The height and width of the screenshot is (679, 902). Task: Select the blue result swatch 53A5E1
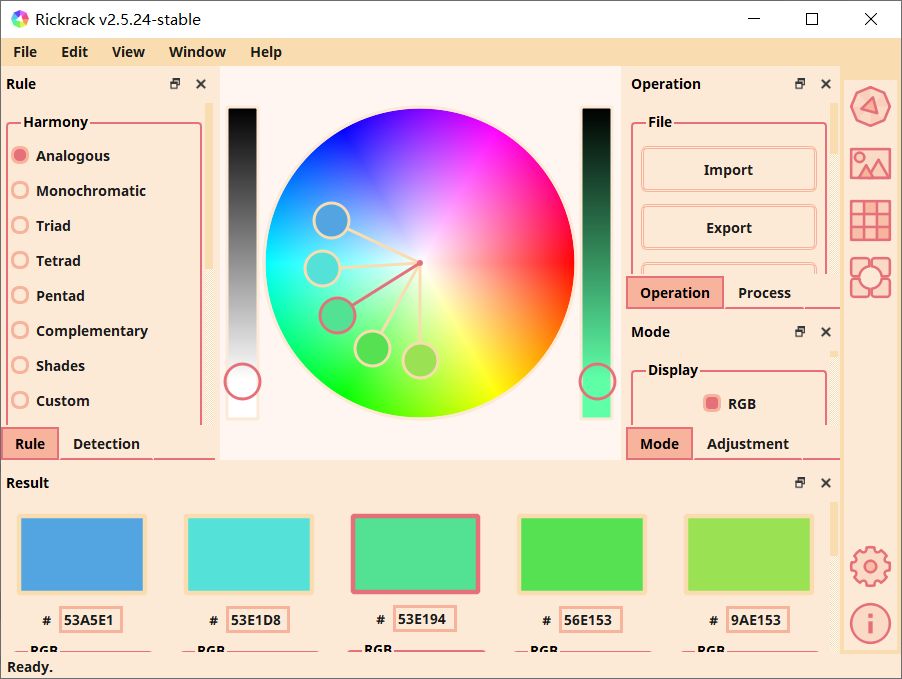click(x=81, y=553)
